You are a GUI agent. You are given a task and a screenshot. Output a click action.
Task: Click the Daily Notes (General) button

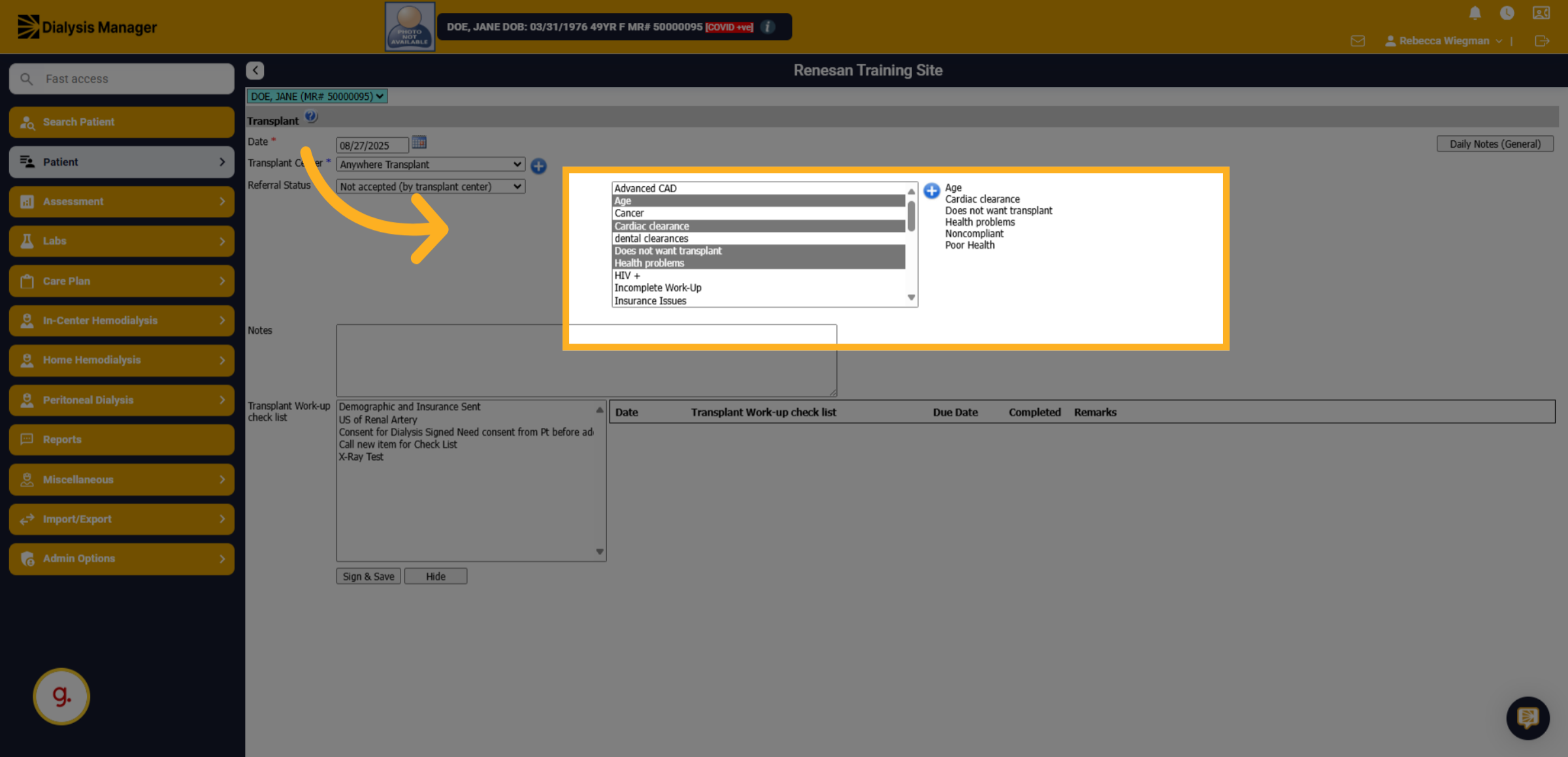coord(1495,144)
